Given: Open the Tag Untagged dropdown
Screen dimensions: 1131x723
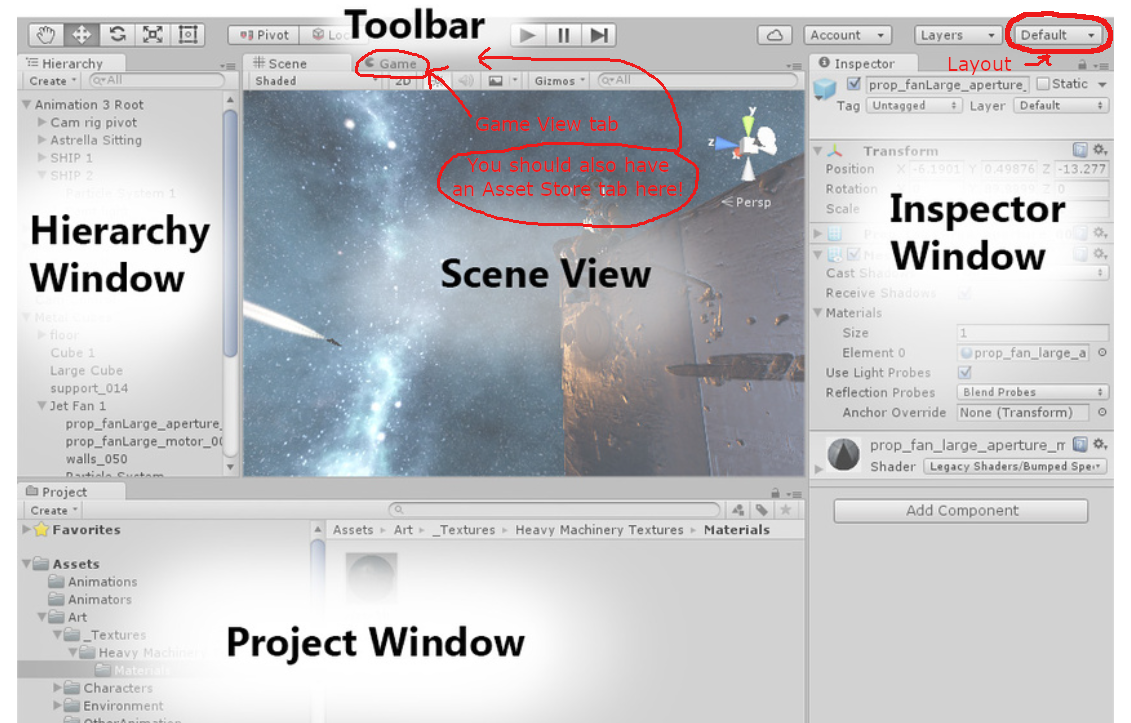Looking at the screenshot, I should pos(914,105).
